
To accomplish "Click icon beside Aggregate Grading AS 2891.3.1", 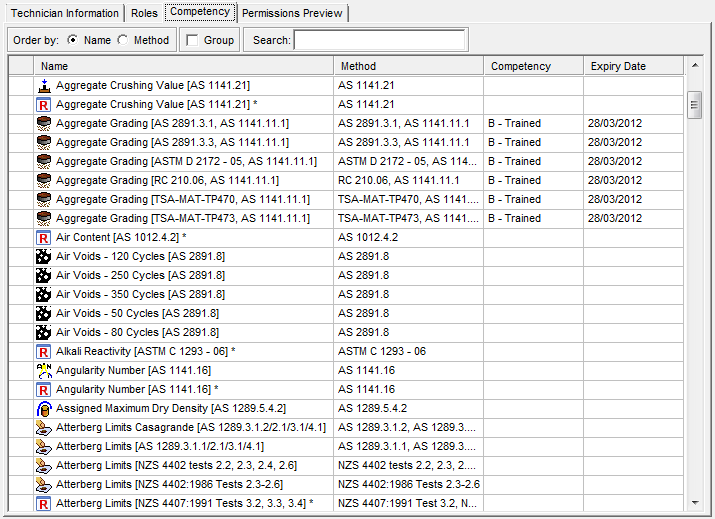I will pos(43,124).
